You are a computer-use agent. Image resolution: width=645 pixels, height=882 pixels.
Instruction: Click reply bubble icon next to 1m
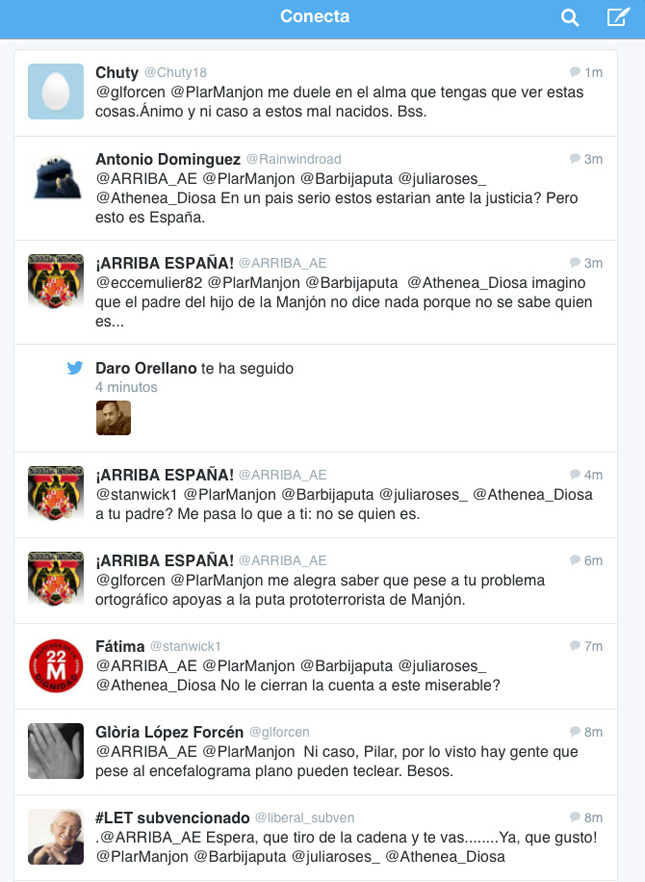point(575,72)
